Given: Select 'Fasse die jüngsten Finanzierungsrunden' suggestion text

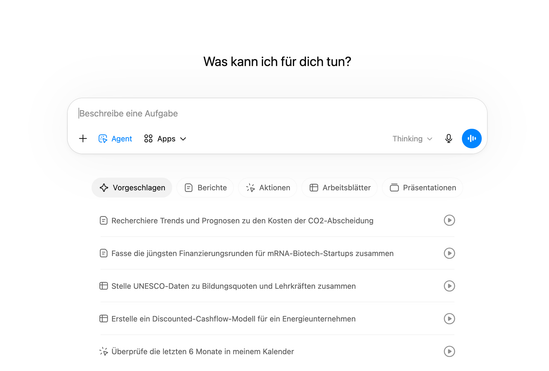Looking at the screenshot, I should pos(252,253).
